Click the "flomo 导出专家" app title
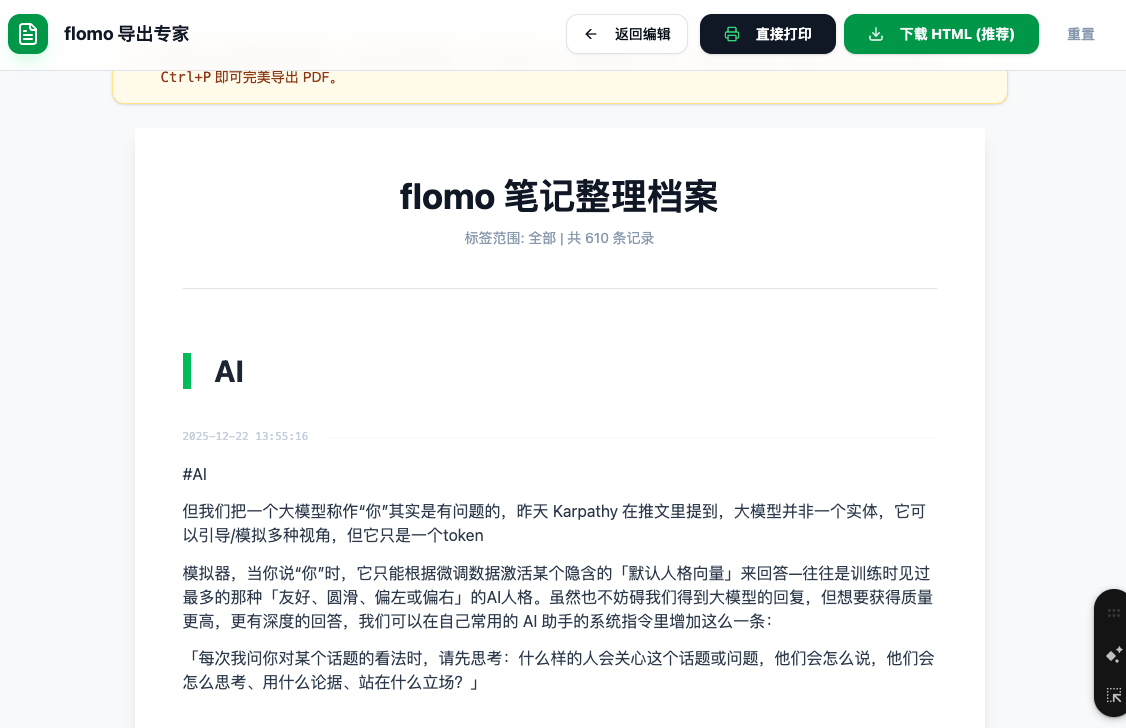This screenshot has height=728, width=1126. (126, 34)
